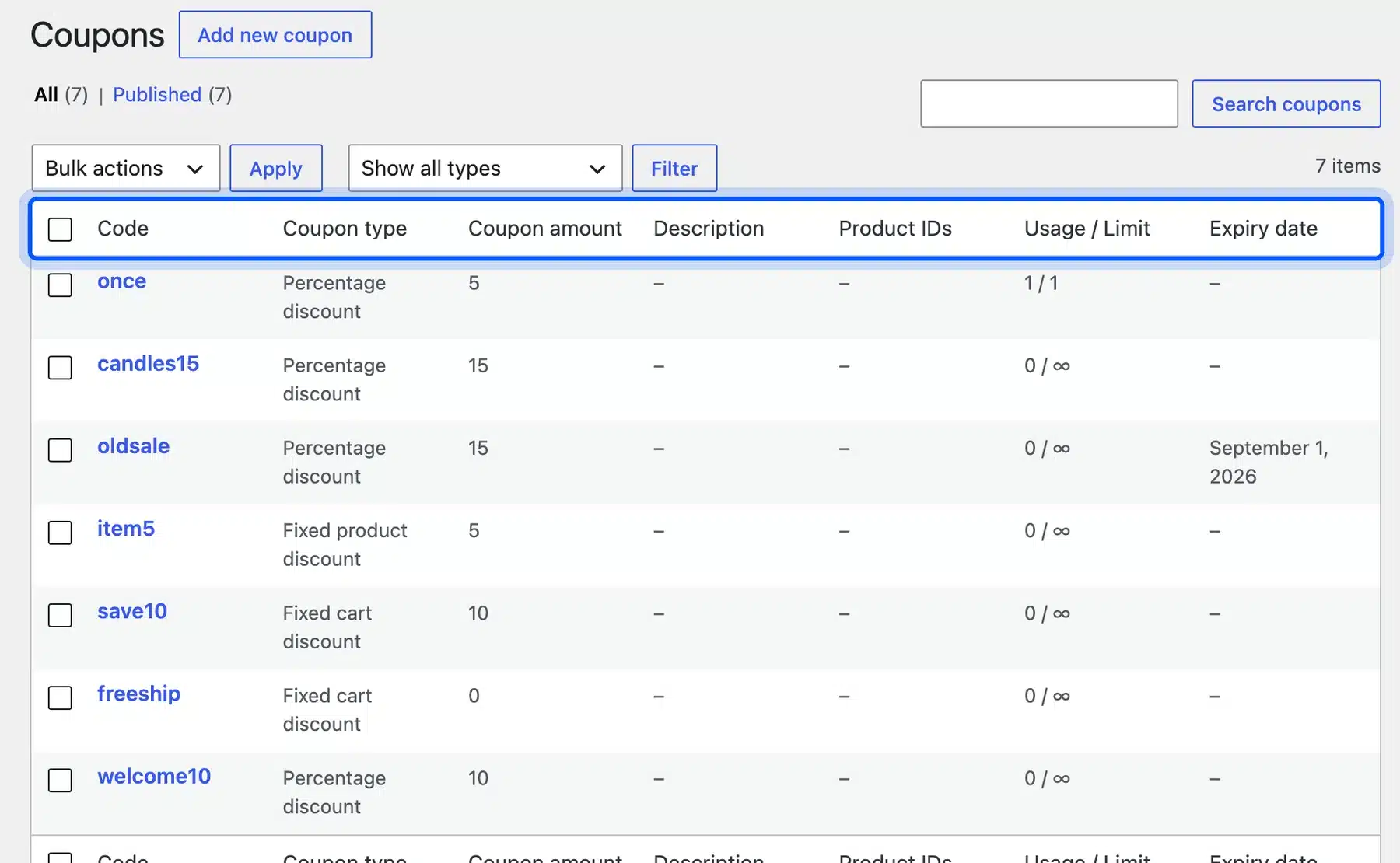Check the box for coupon item5
This screenshot has width=1400, height=863.
[60, 533]
